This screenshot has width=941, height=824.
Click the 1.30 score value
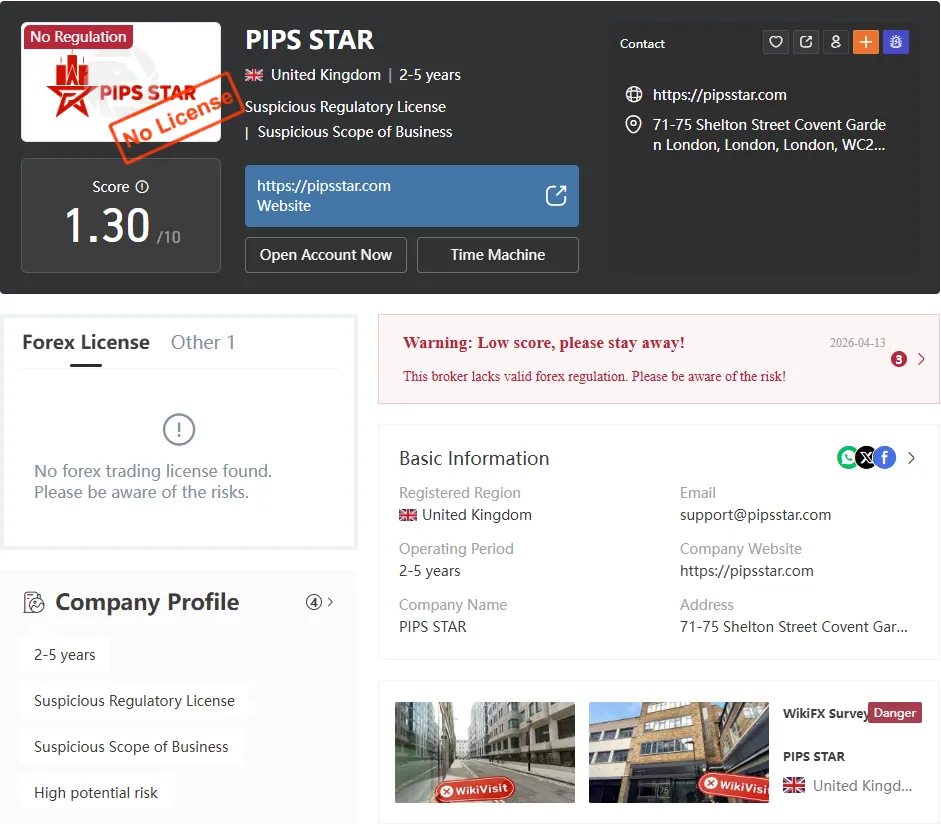point(107,226)
